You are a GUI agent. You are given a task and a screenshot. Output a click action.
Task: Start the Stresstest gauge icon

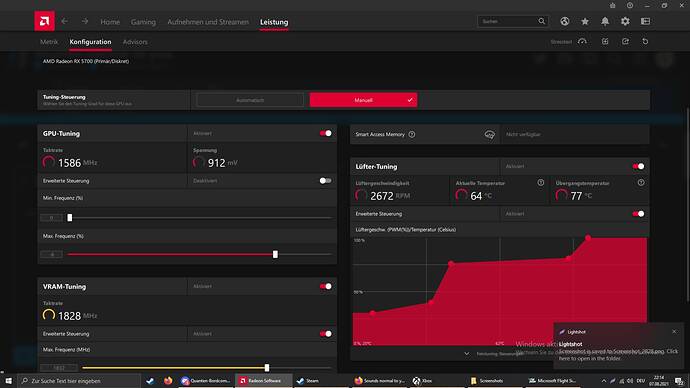pos(582,41)
